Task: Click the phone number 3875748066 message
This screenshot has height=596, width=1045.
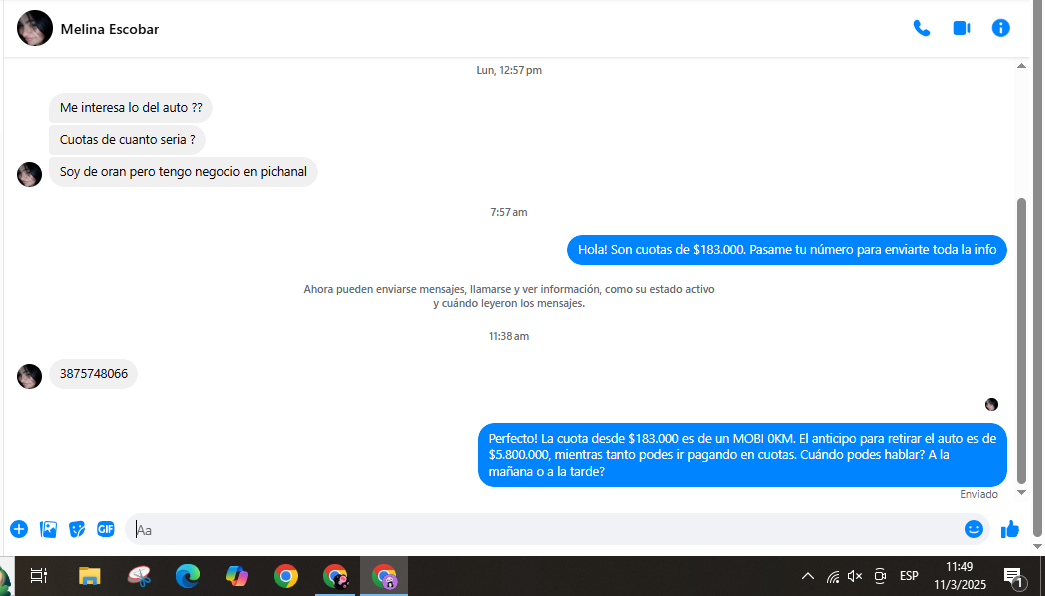Action: click(x=93, y=374)
